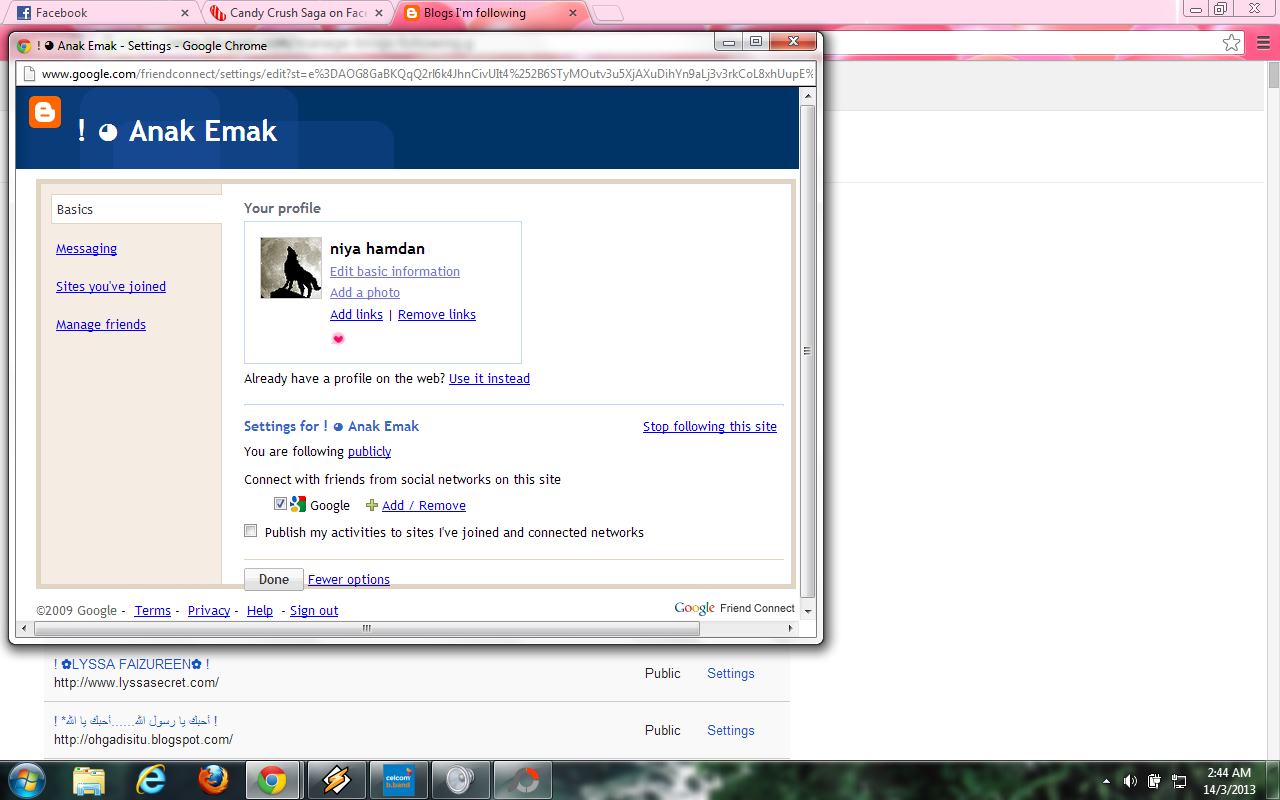Click the speaker application taskbar icon
The width and height of the screenshot is (1280, 800).
(460, 780)
